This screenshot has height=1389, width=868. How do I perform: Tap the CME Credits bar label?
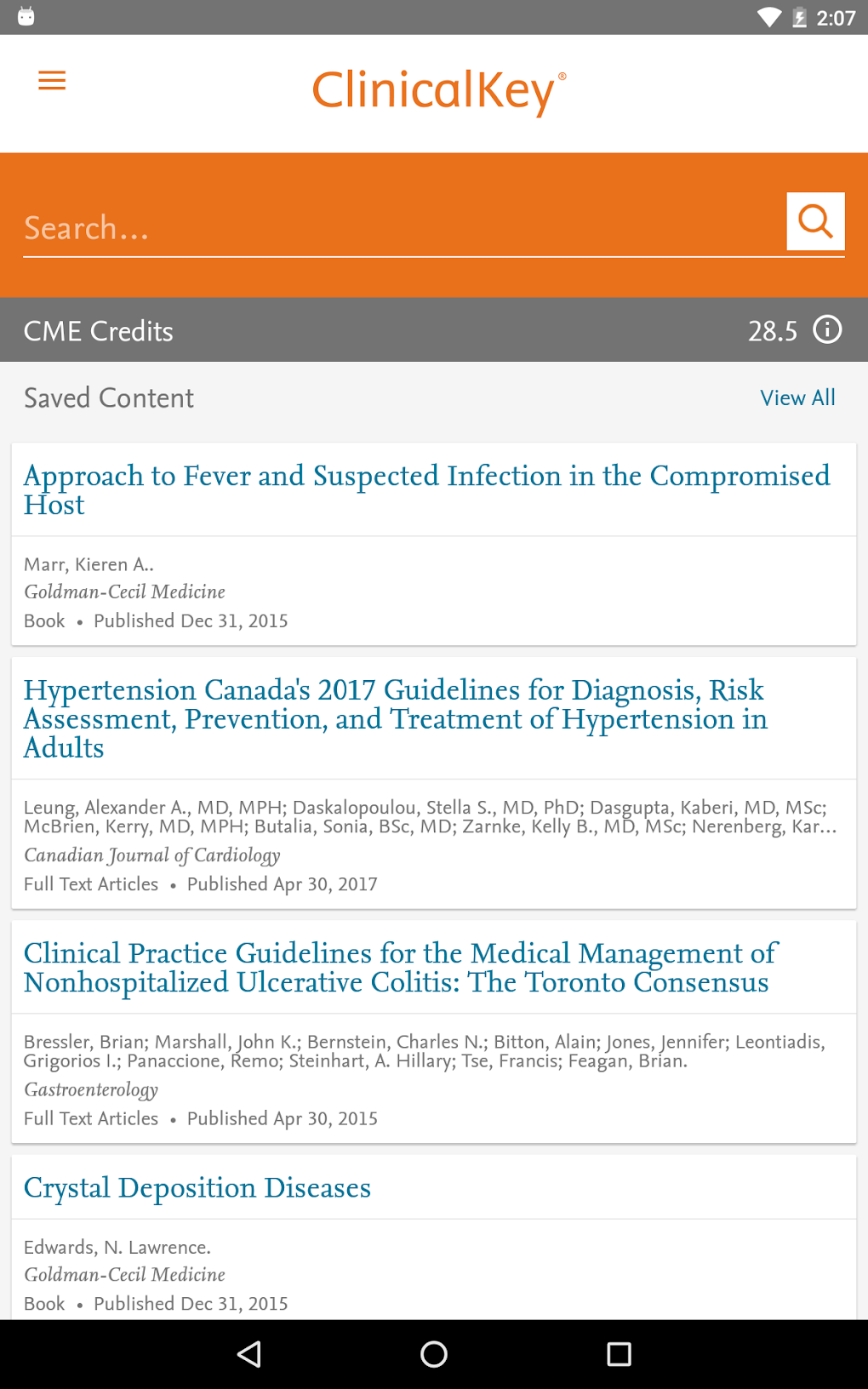pyautogui.click(x=99, y=331)
